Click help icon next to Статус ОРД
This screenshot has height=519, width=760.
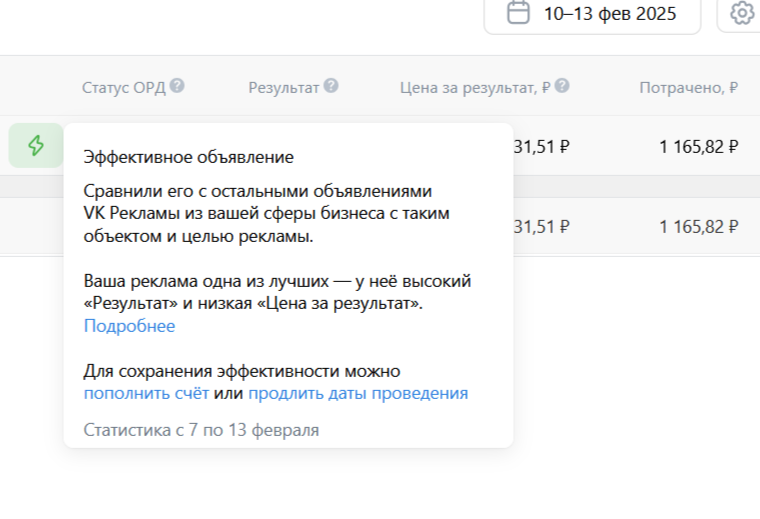[177, 87]
